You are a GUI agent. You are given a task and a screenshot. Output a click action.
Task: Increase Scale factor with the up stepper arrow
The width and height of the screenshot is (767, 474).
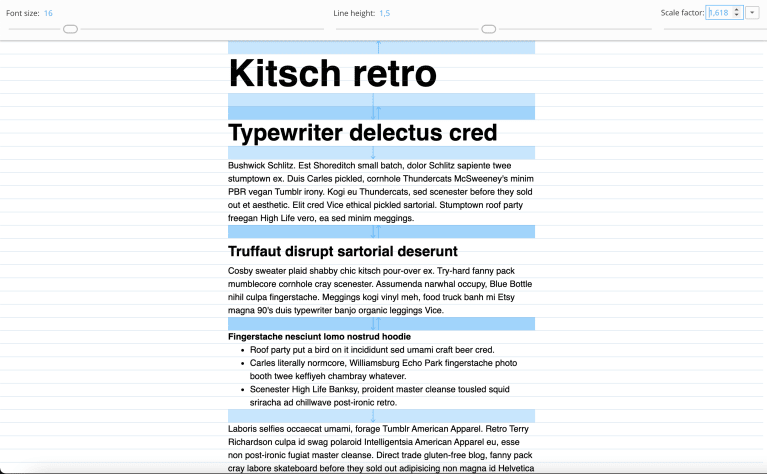click(737, 10)
